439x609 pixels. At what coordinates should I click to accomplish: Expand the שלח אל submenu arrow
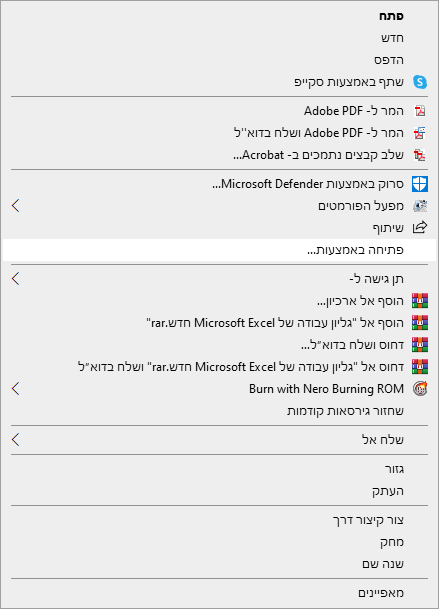[x=16, y=440]
